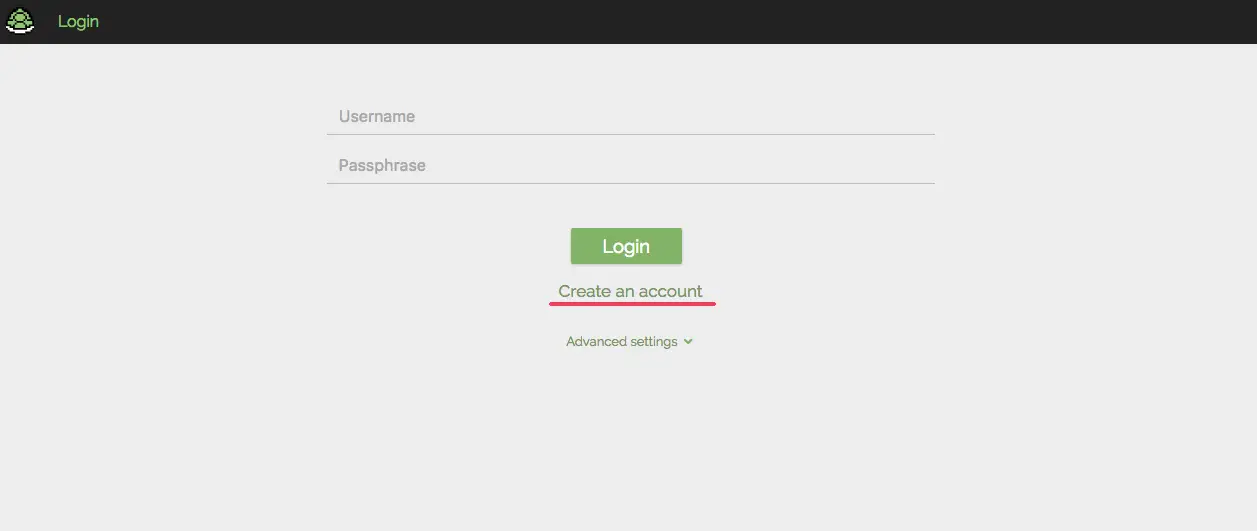Click the turtle logo icon
The image size is (1257, 531).
click(x=20, y=21)
